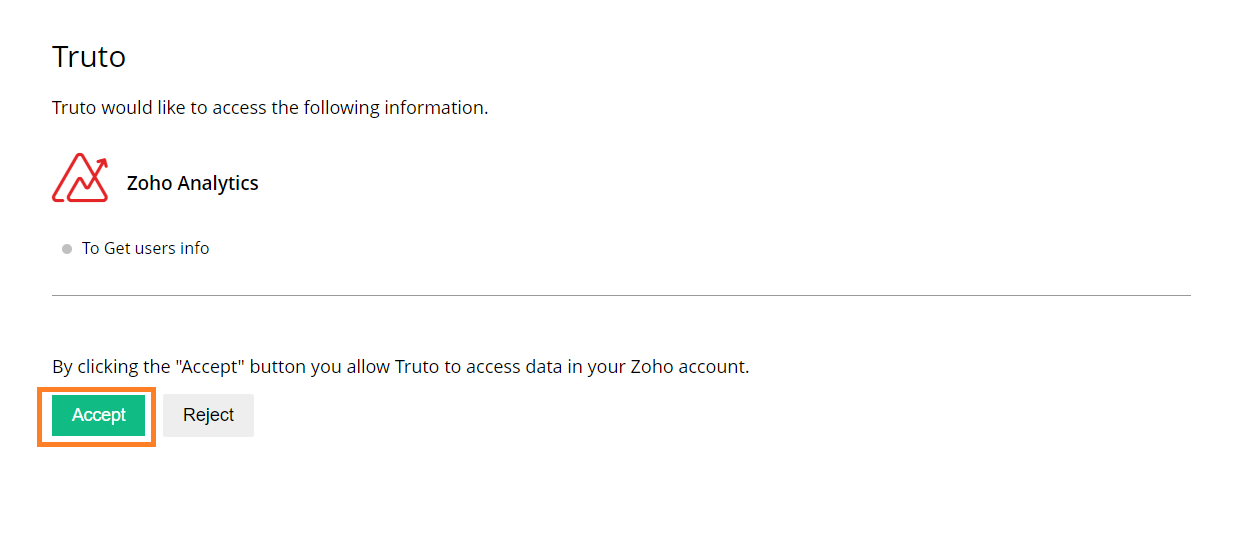Click the "Truto would like to access" sentence

(270, 107)
